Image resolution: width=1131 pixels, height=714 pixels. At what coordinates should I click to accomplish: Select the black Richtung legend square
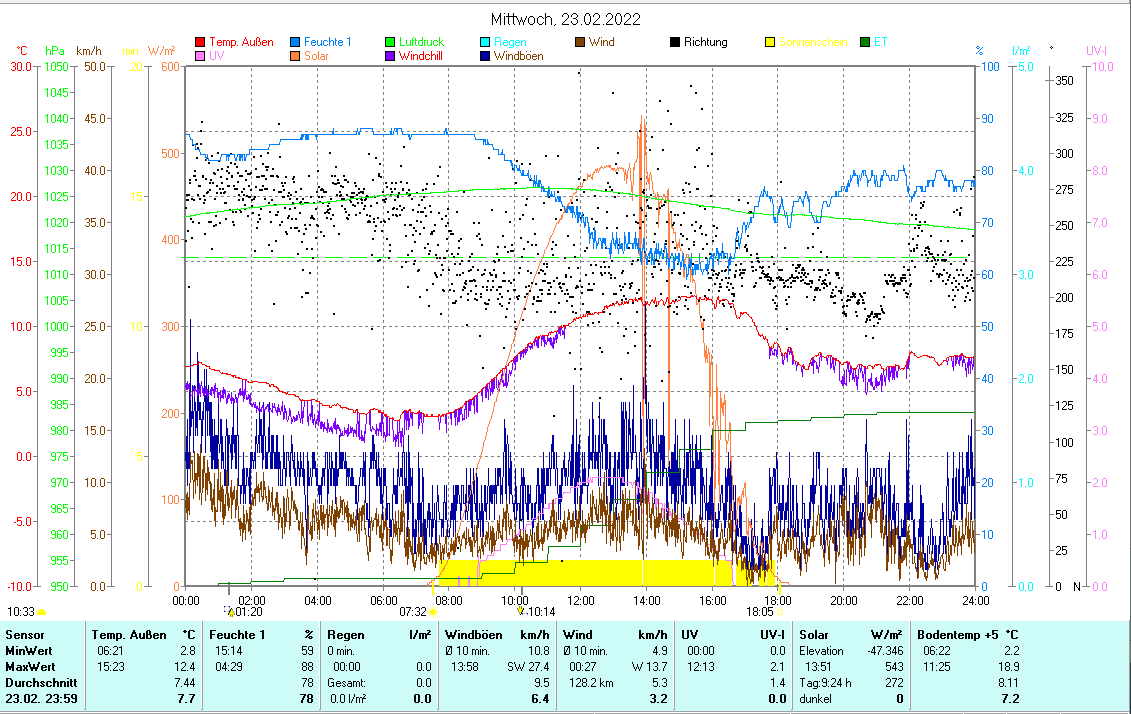point(675,42)
